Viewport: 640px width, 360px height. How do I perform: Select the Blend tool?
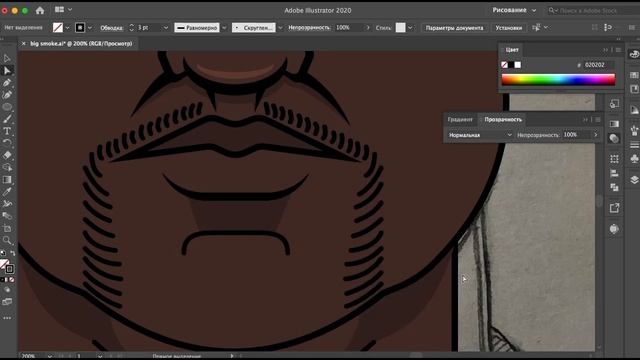[7, 216]
